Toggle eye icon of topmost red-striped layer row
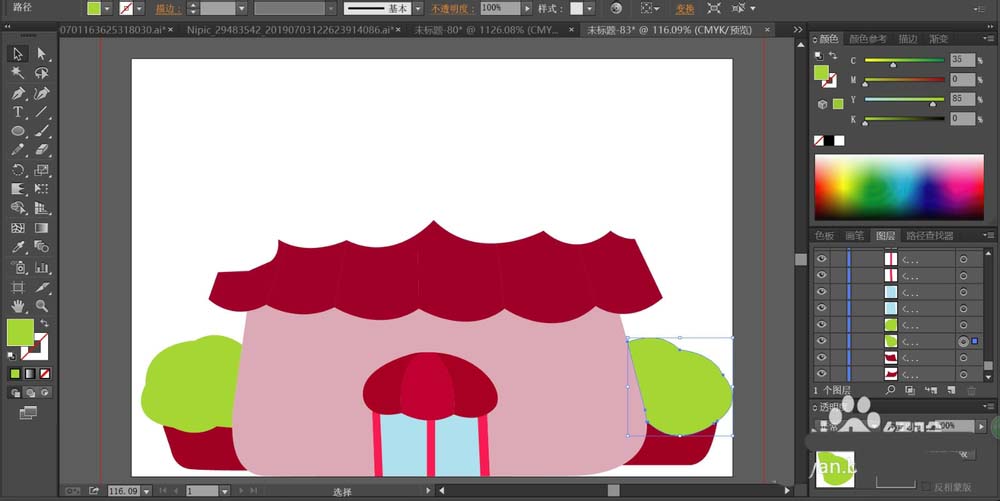 tap(821, 259)
